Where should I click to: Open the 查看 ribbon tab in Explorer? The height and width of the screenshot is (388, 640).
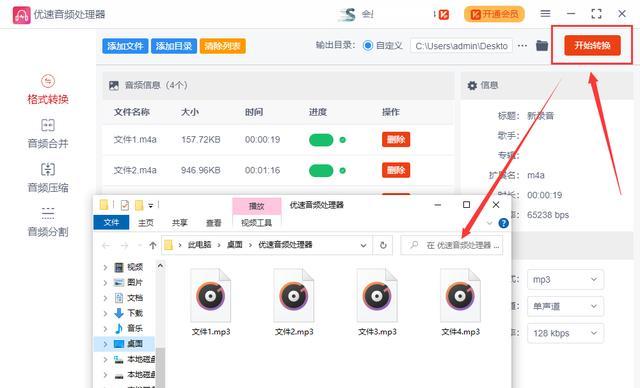tap(213, 223)
